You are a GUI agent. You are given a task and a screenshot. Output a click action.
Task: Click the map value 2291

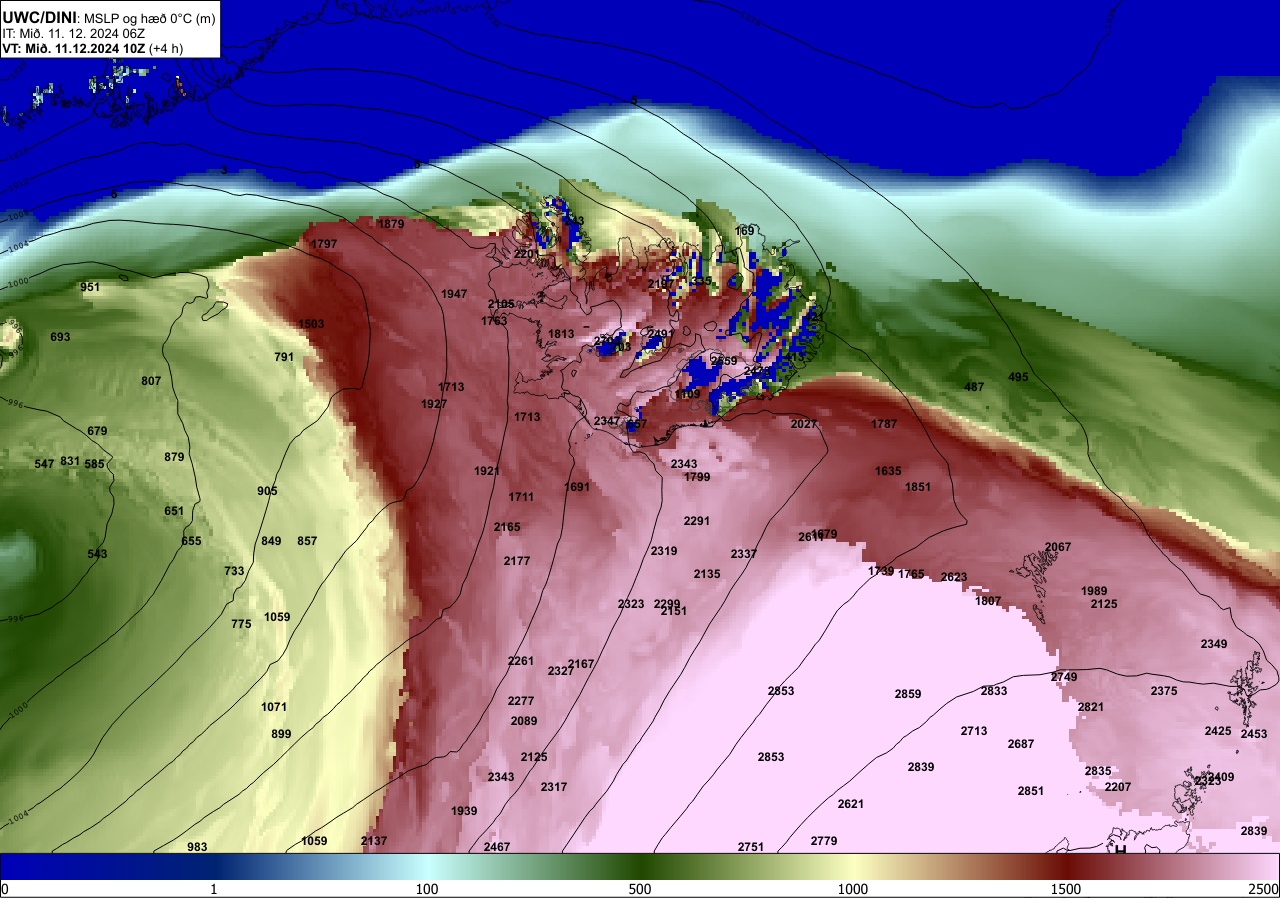point(697,521)
